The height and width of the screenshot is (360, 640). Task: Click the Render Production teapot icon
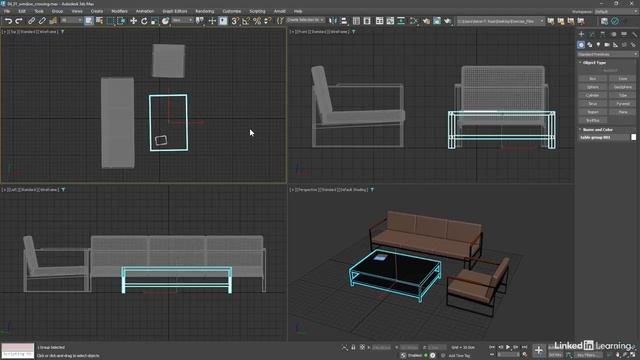[448, 20]
